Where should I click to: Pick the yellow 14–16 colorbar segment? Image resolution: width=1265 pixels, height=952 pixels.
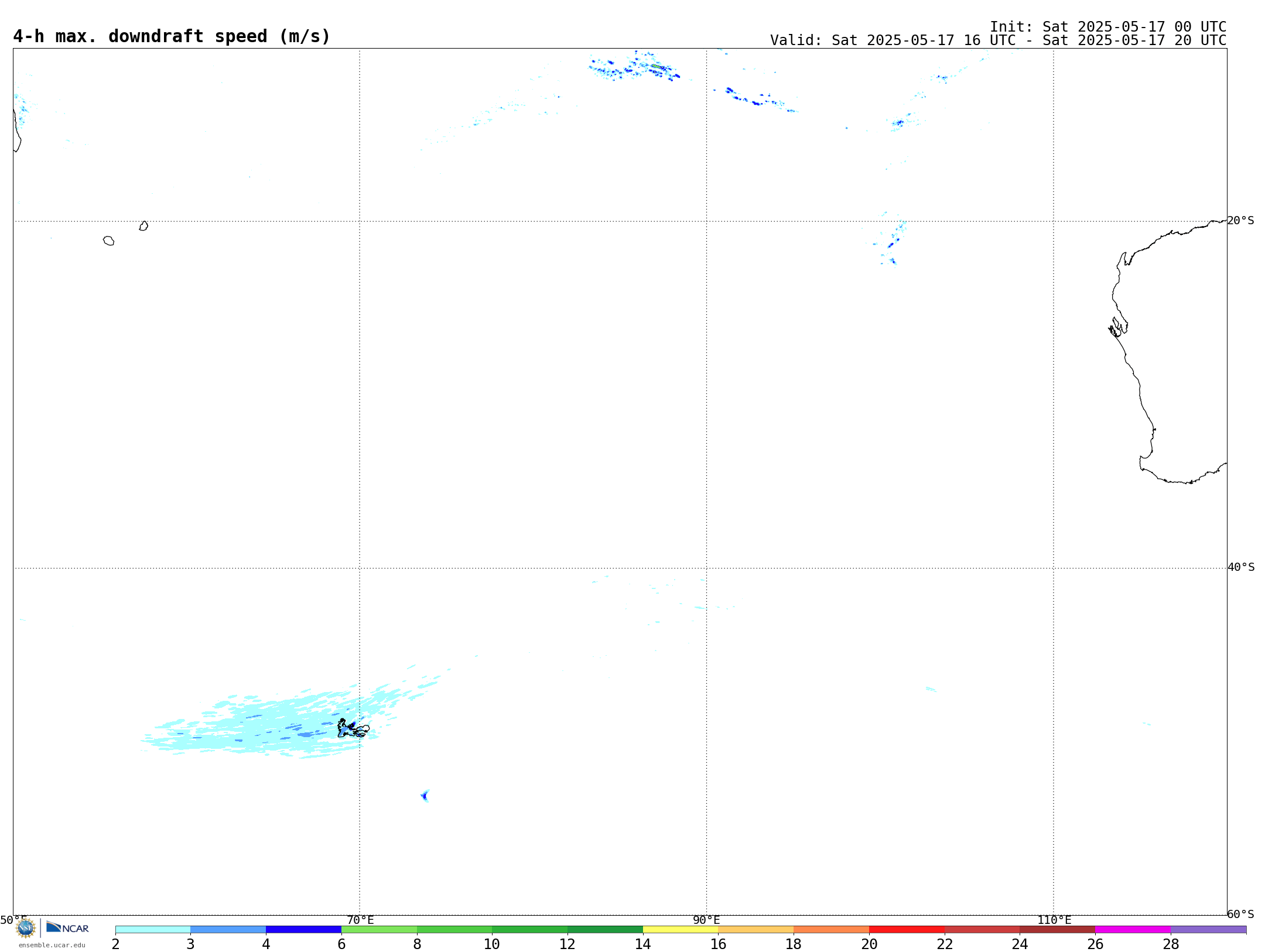pyautogui.click(x=681, y=929)
